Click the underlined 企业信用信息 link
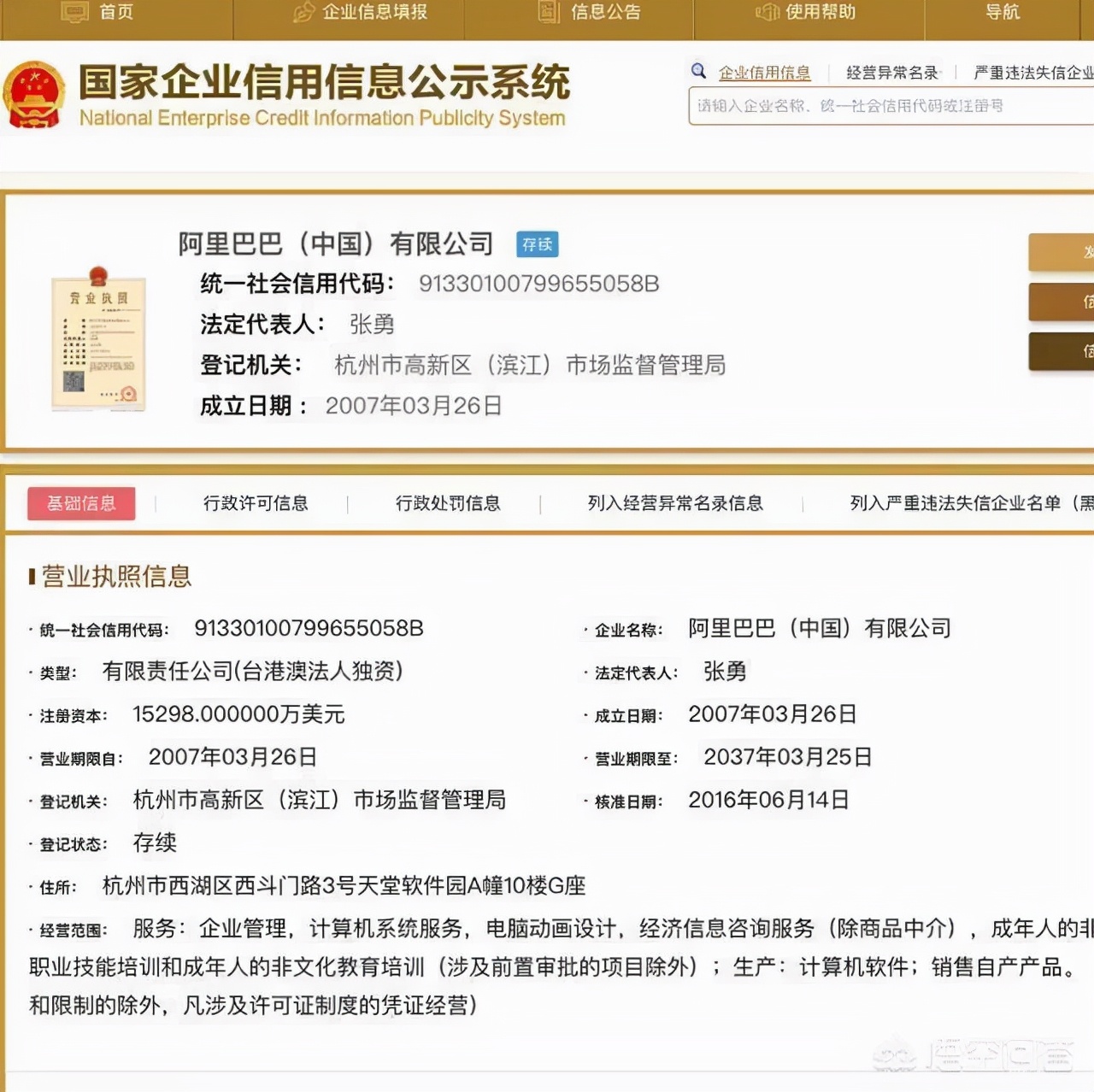 click(x=764, y=71)
